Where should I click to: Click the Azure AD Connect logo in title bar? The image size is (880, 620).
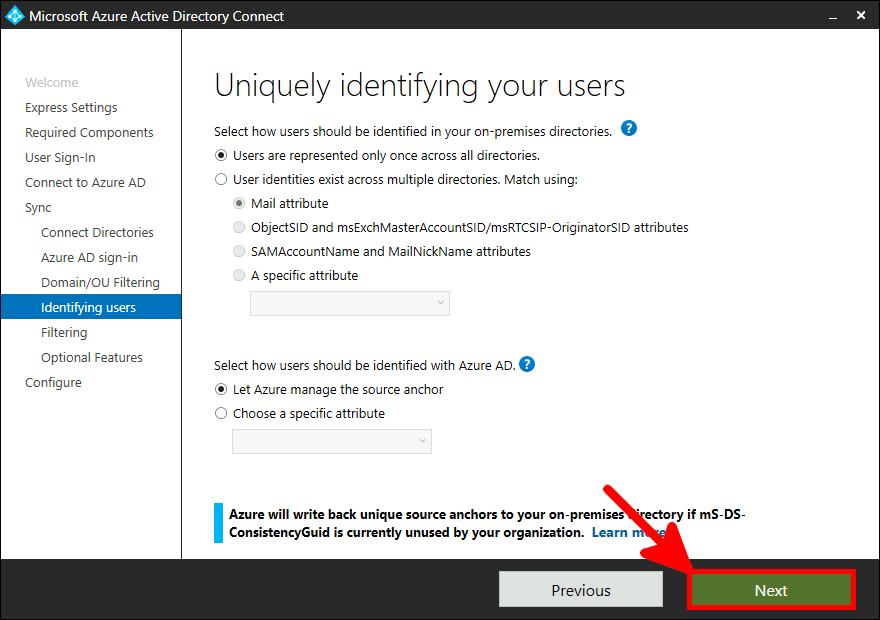coord(14,15)
